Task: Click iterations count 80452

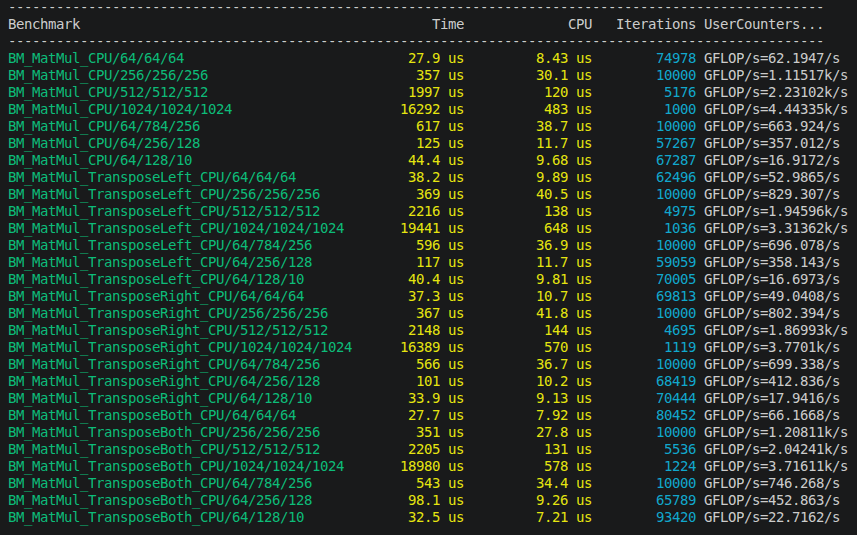Action: (x=676, y=415)
